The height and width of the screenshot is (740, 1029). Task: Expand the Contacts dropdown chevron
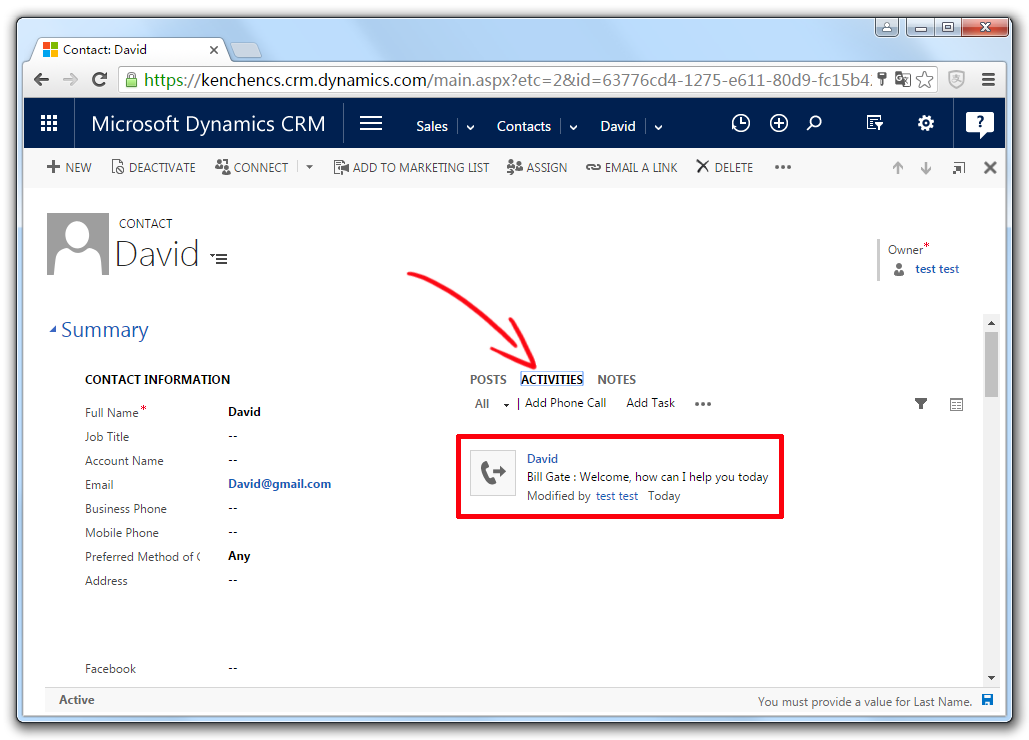[574, 127]
